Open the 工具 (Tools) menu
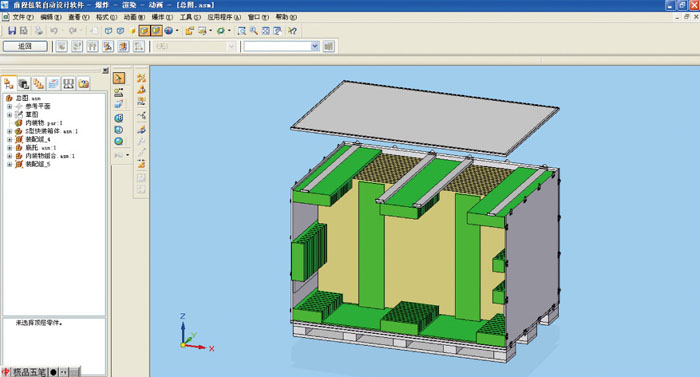 (x=190, y=17)
